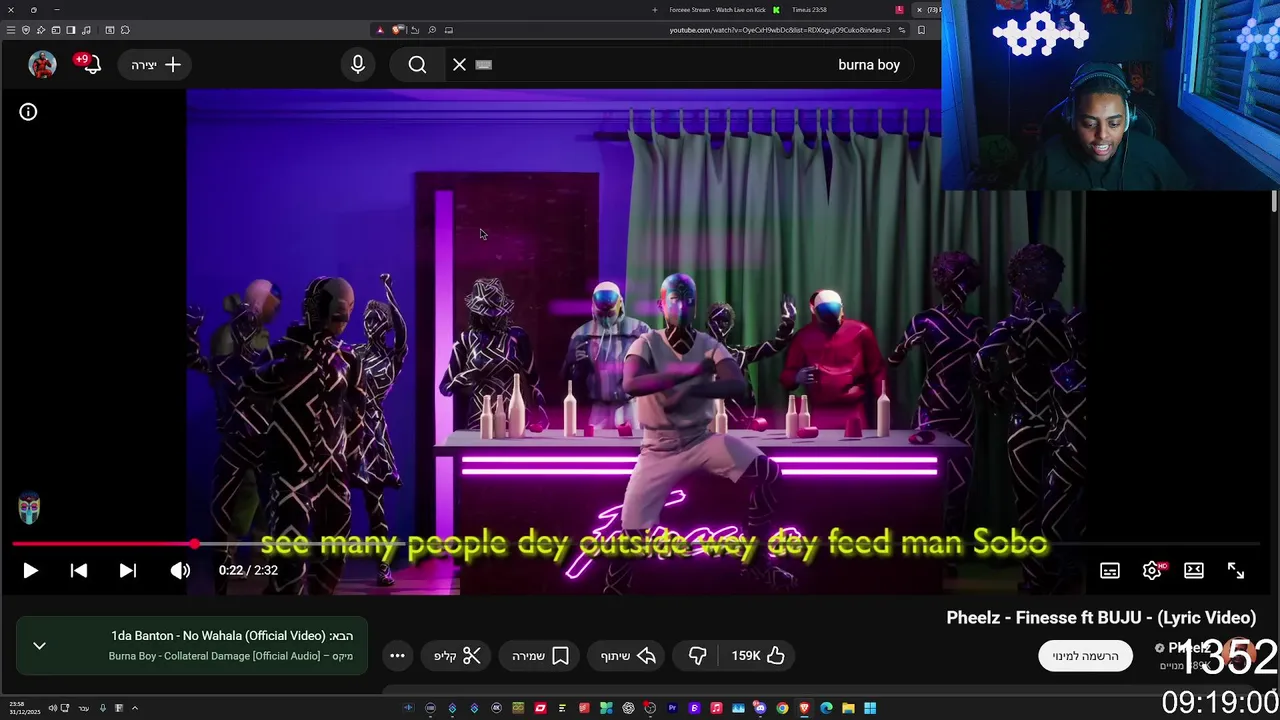Open YouTube notifications bell
The image size is (1280, 720).
pos(90,65)
